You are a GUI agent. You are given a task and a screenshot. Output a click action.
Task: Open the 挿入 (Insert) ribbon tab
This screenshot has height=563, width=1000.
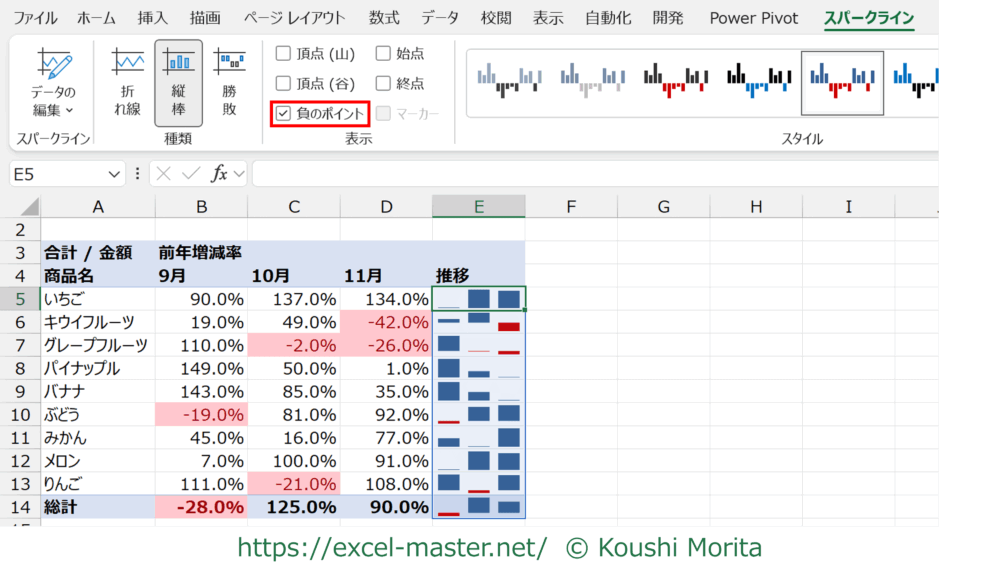152,18
